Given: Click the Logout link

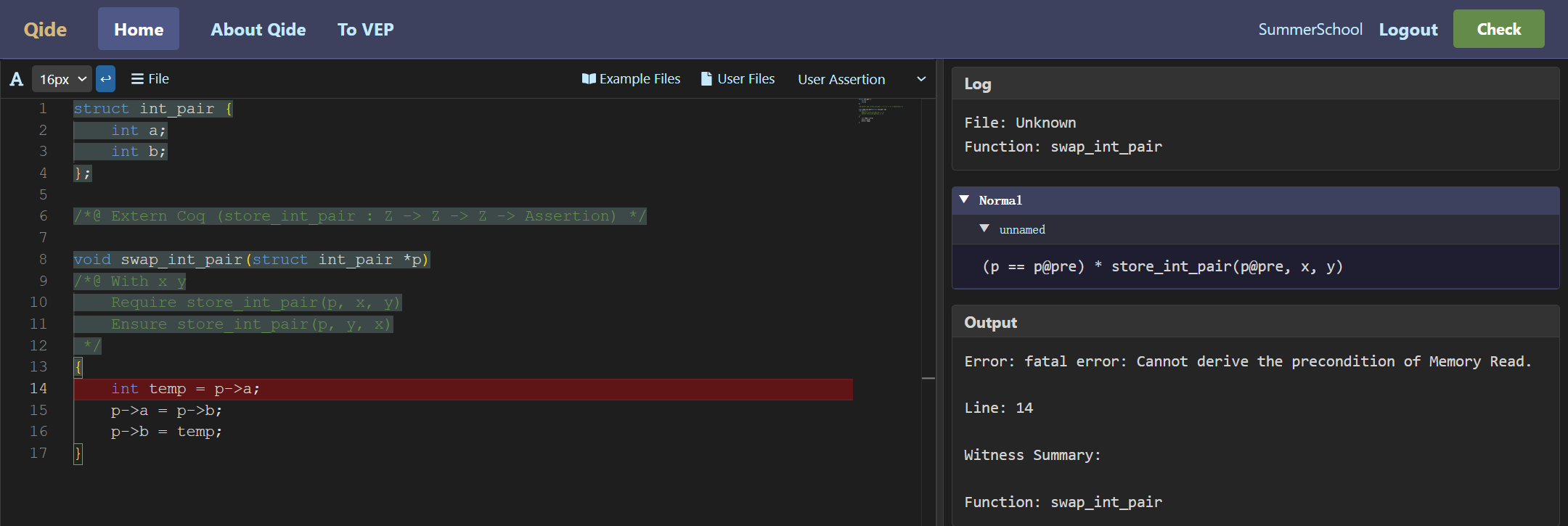Looking at the screenshot, I should (1408, 30).
